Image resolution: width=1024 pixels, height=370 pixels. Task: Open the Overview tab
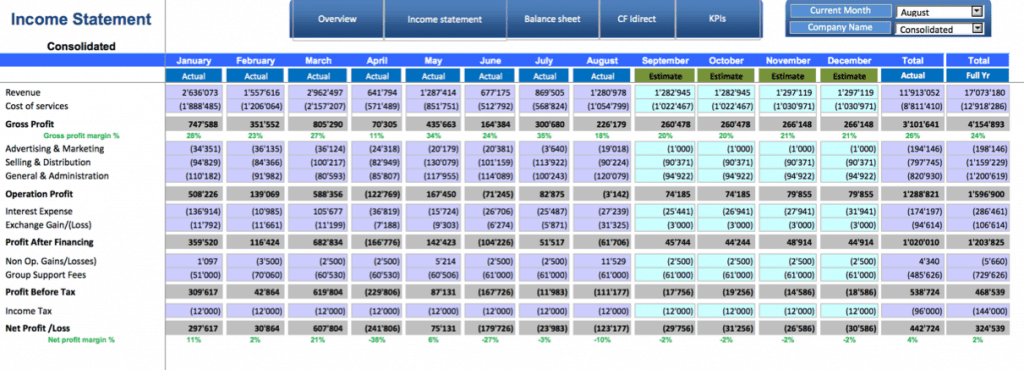[x=337, y=19]
